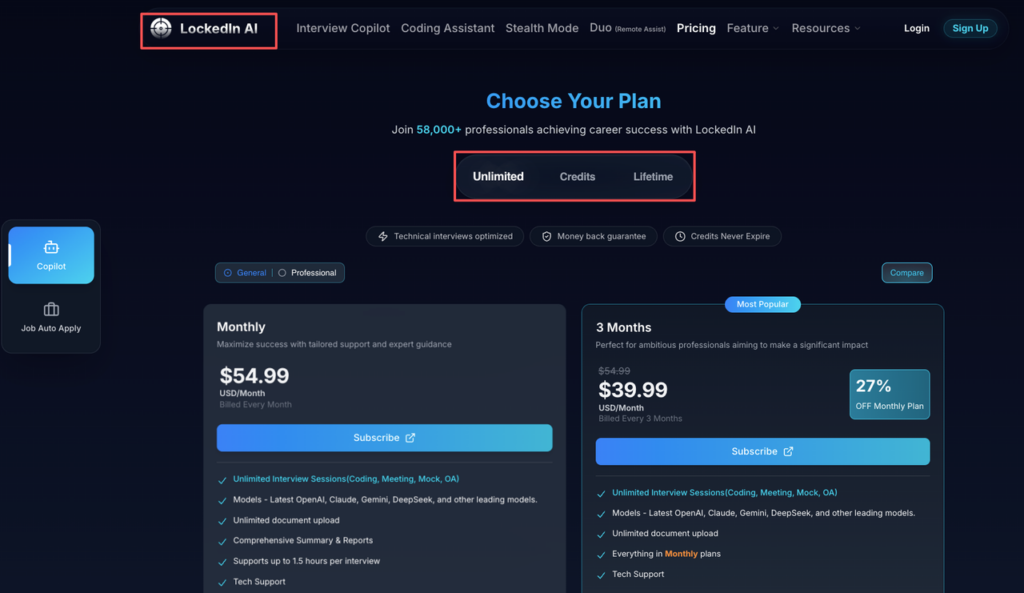Click the Stealth Mode navigation item

coord(542,28)
